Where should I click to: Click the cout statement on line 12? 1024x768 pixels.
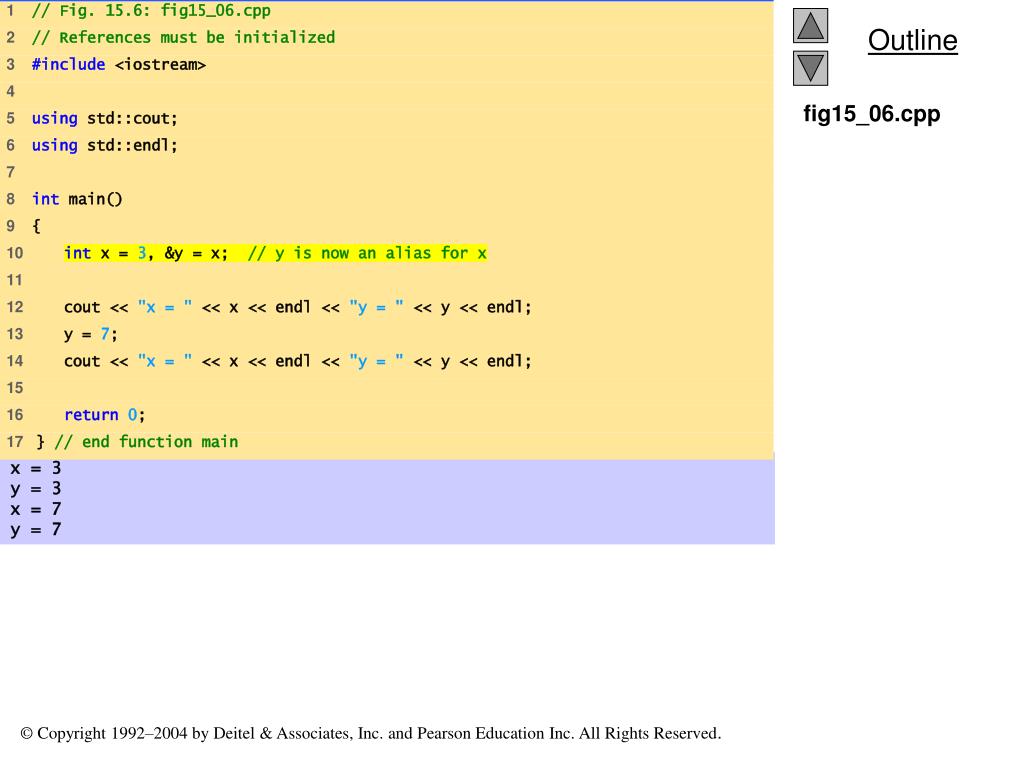point(298,307)
